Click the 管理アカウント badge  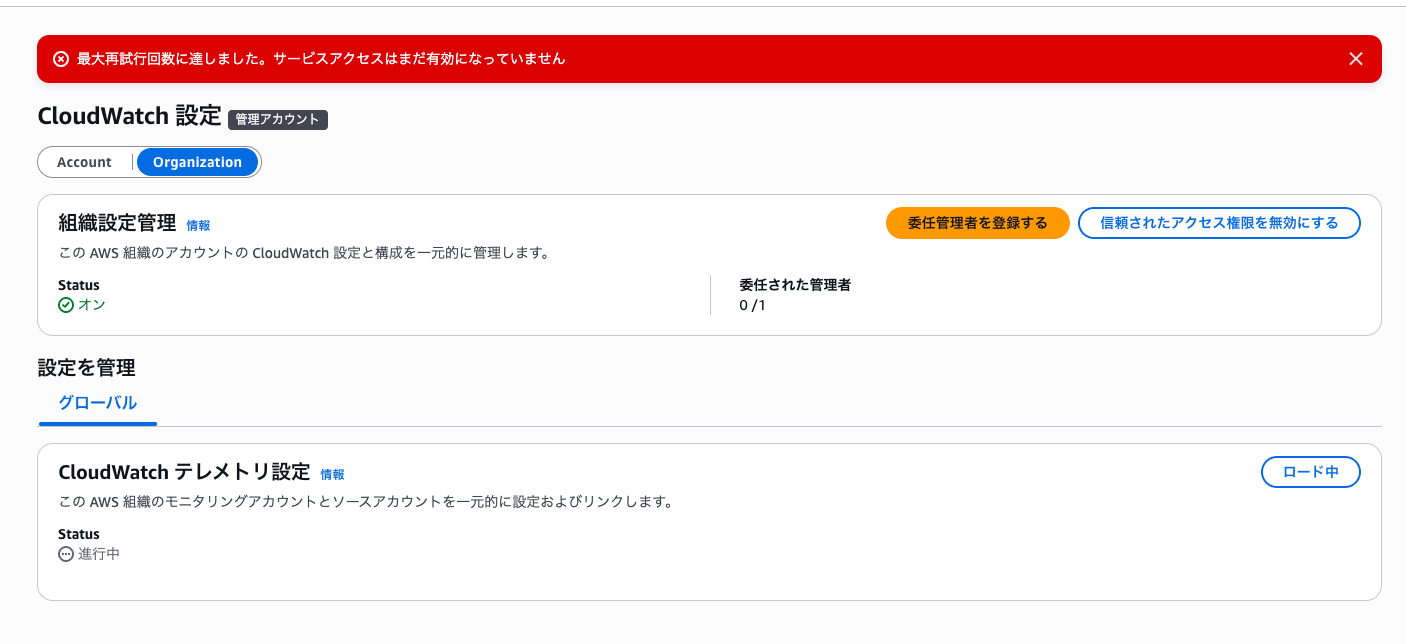[x=278, y=120]
